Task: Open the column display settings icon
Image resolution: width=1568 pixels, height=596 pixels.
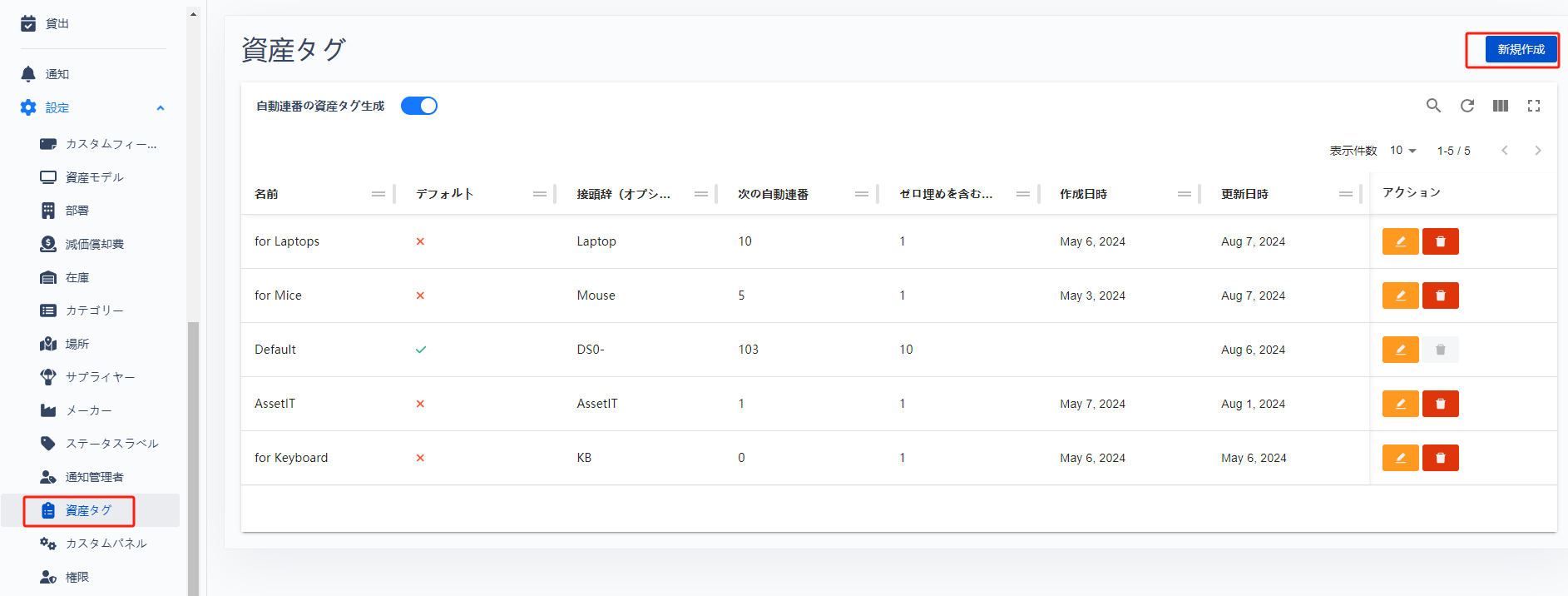Action: [x=1501, y=106]
